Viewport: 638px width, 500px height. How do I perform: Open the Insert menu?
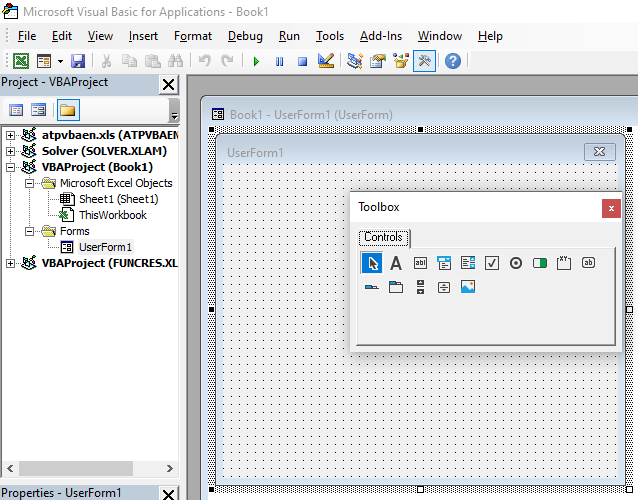pyautogui.click(x=143, y=36)
